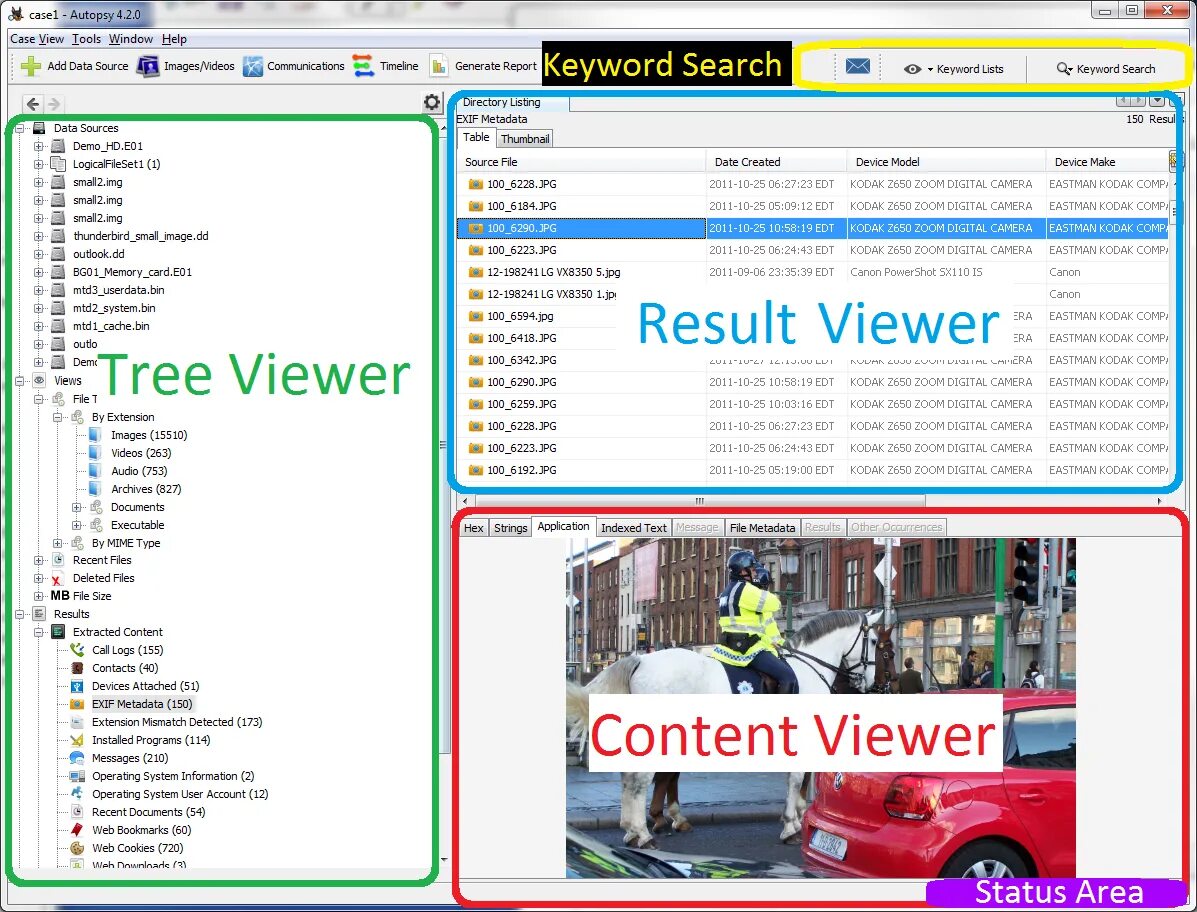
Task: Click the Keyword Search magnifier icon
Action: coord(1064,69)
